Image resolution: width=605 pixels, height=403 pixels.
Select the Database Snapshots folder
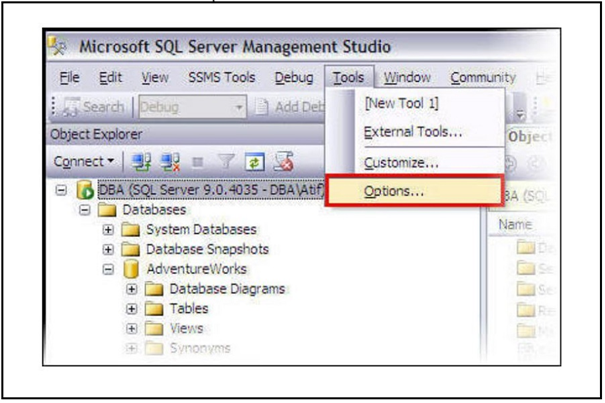tap(207, 249)
